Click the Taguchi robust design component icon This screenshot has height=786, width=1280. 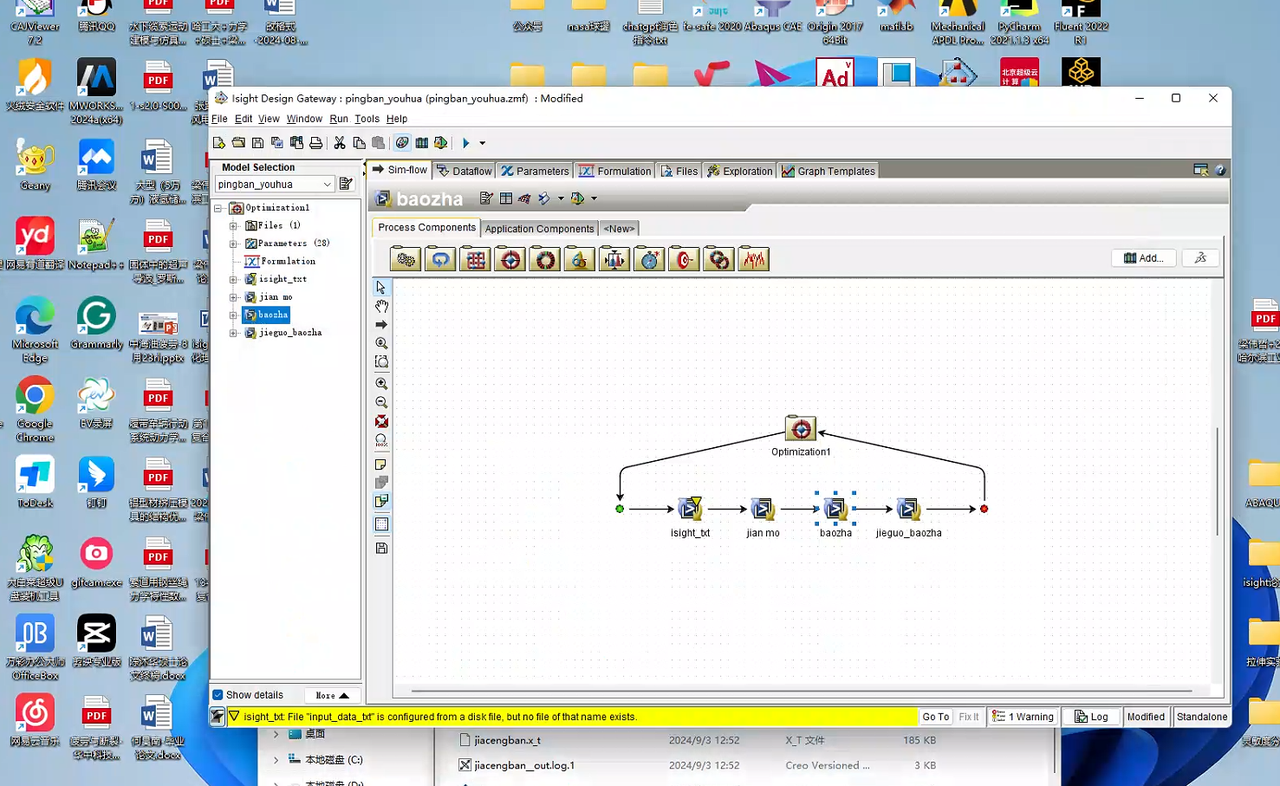614,259
